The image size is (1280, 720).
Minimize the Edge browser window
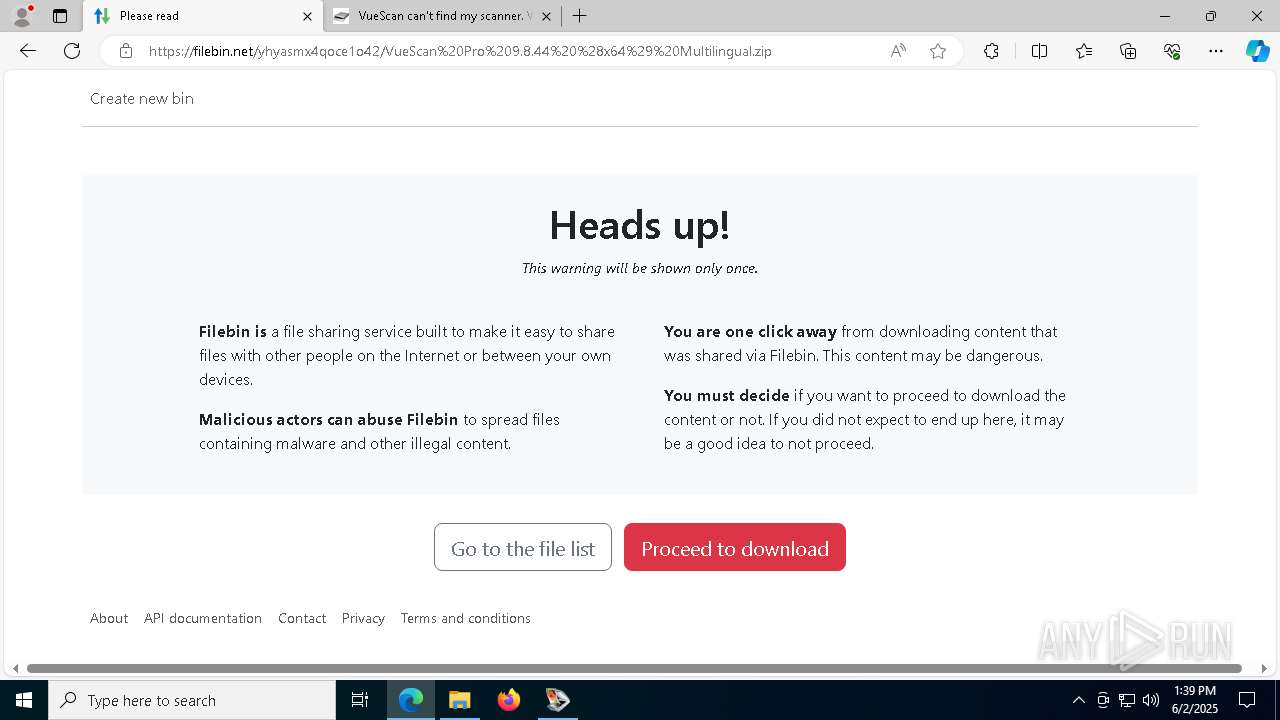point(1165,16)
